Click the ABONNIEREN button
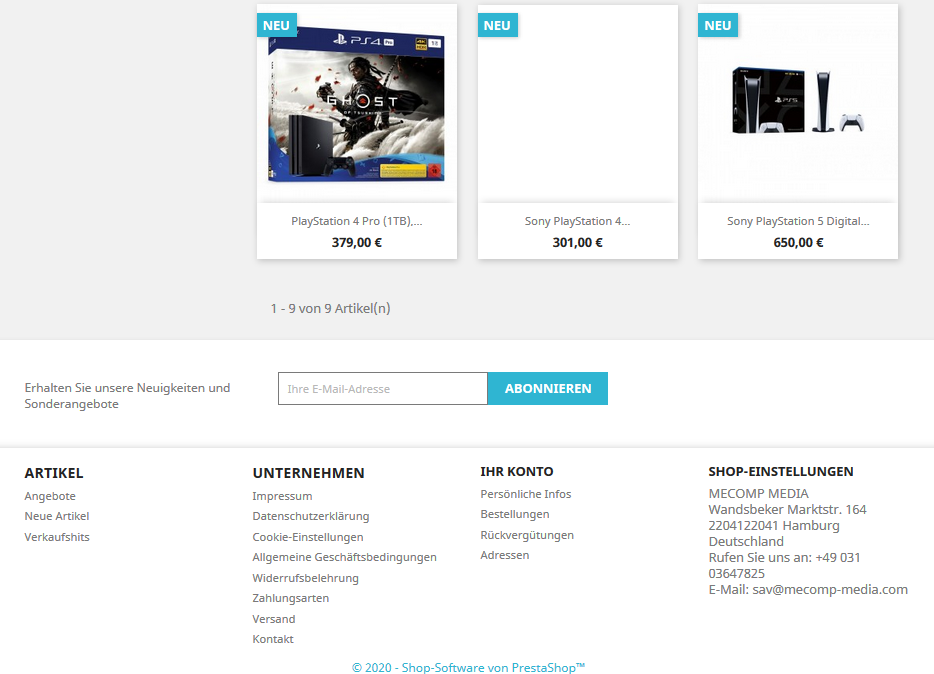The image size is (934, 674). point(548,389)
